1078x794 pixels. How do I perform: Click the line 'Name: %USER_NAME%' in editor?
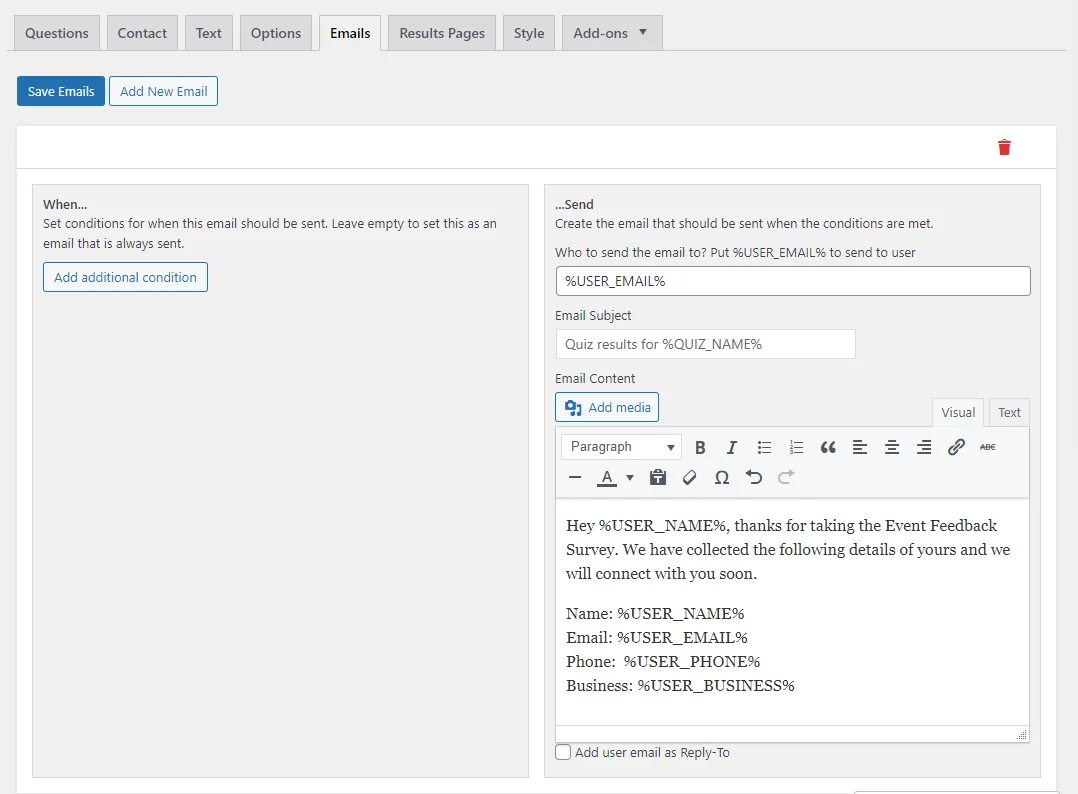(655, 613)
